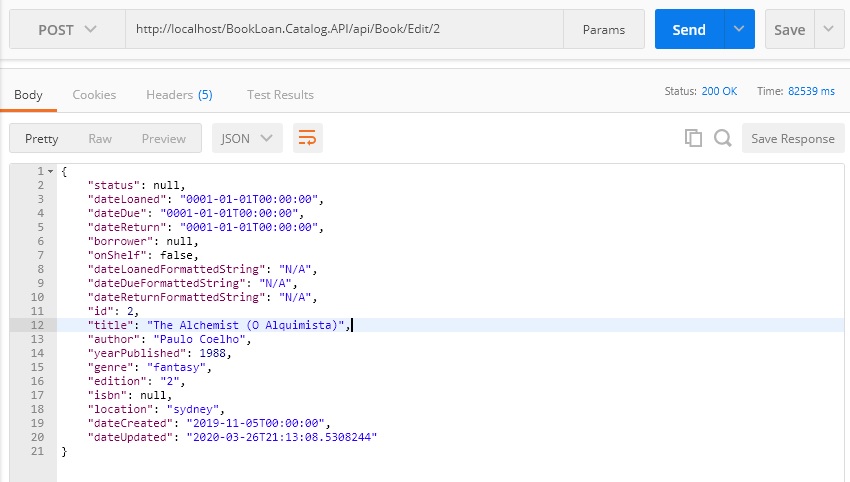Open the POST method dropdown

point(67,29)
